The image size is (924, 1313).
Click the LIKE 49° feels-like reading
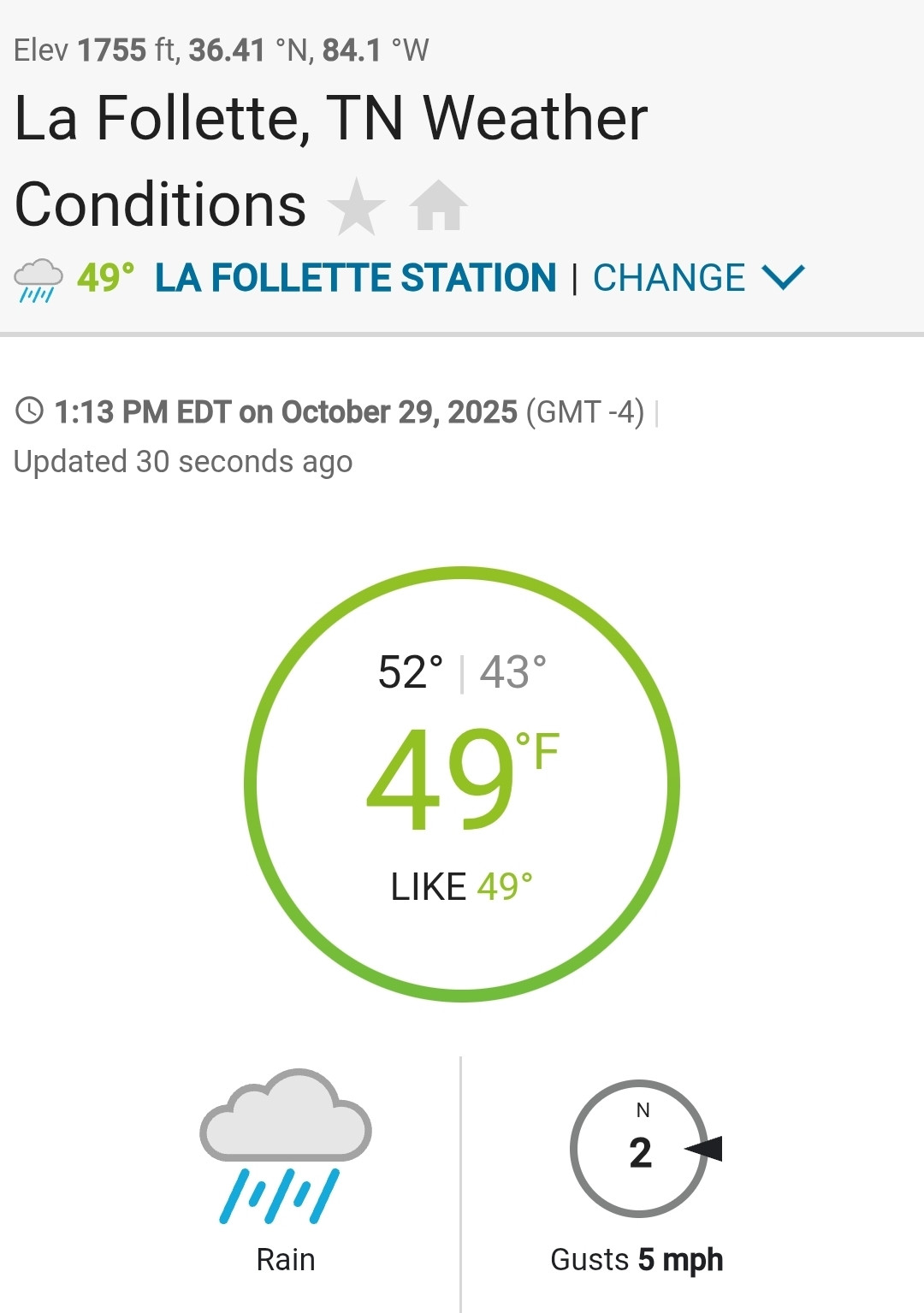pyautogui.click(x=462, y=887)
